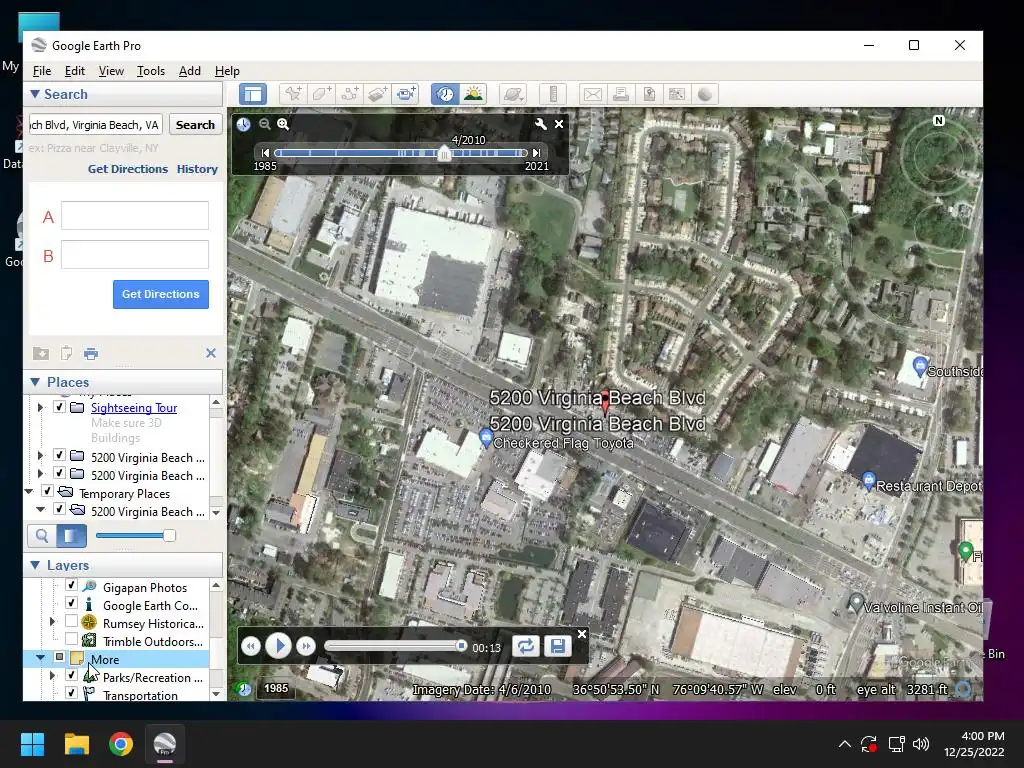Select the Add Polygon tool
This screenshot has height=768, width=1024.
point(321,94)
